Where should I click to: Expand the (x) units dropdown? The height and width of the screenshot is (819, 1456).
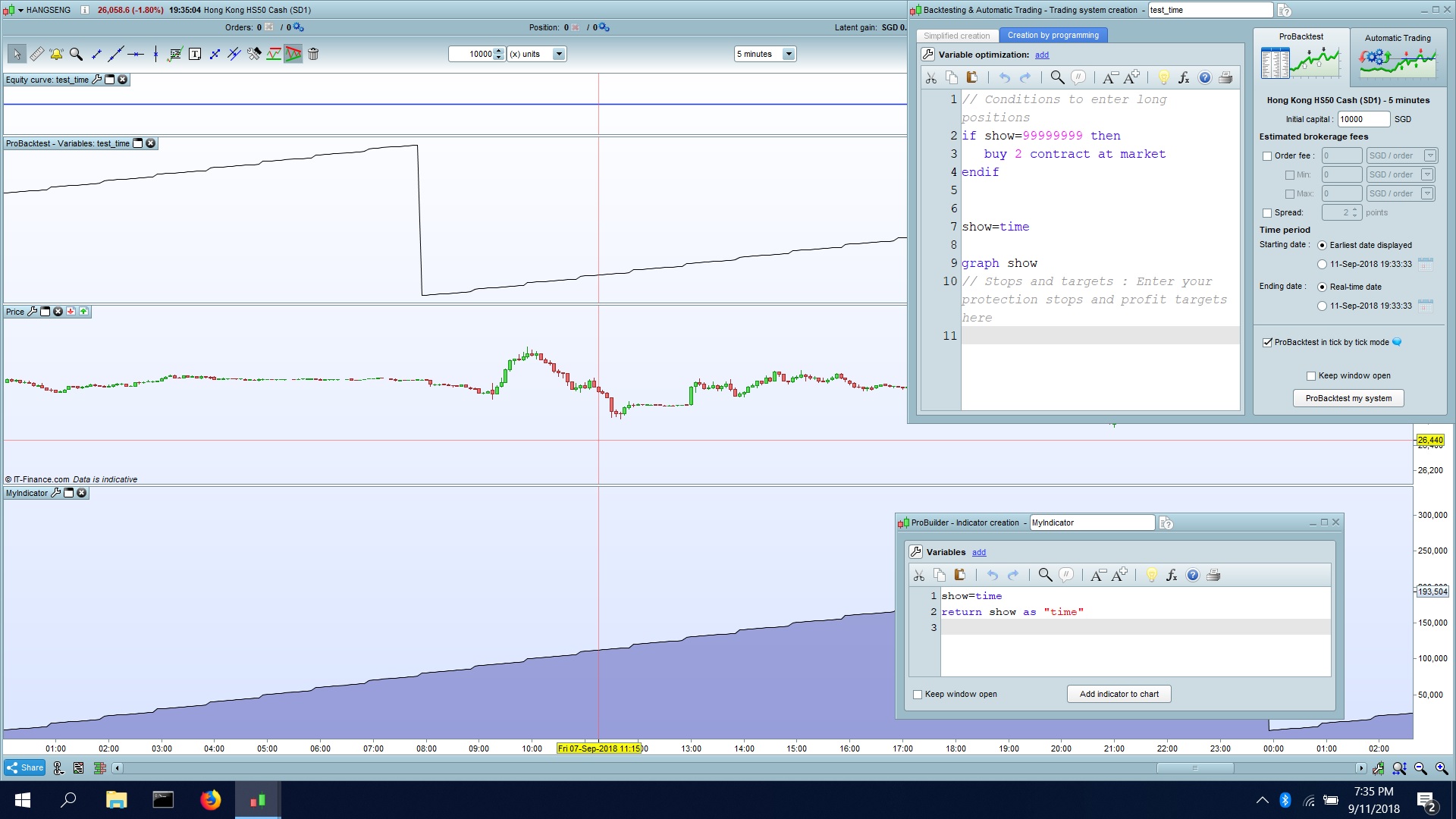point(559,54)
